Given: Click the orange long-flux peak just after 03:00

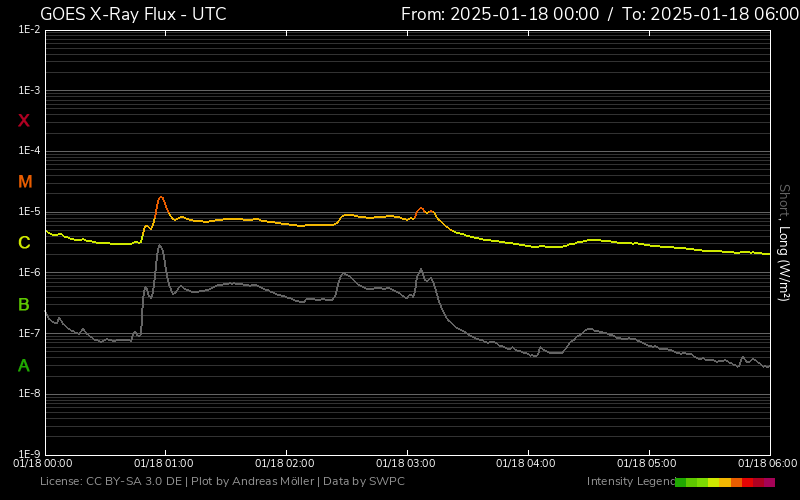Looking at the screenshot, I should pos(421,208).
